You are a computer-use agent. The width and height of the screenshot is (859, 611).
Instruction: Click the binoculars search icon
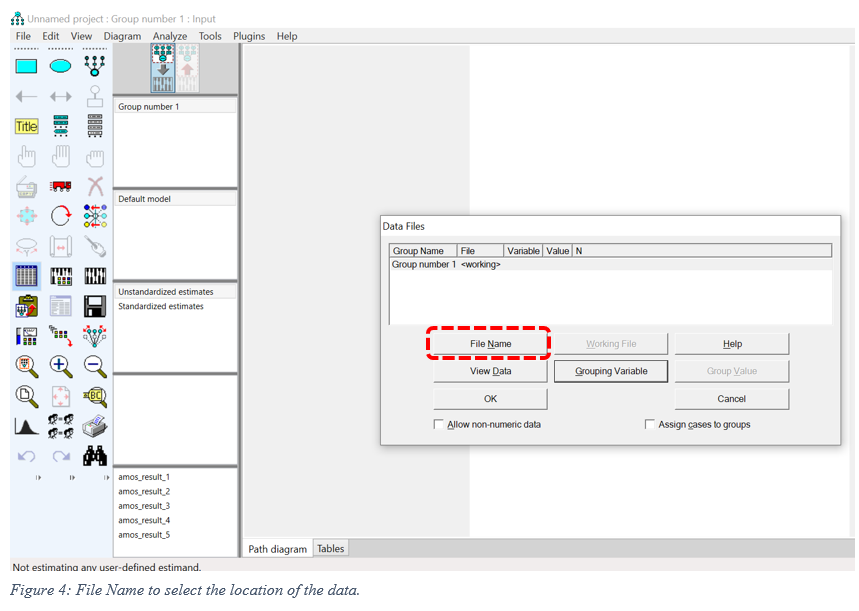[x=95, y=456]
